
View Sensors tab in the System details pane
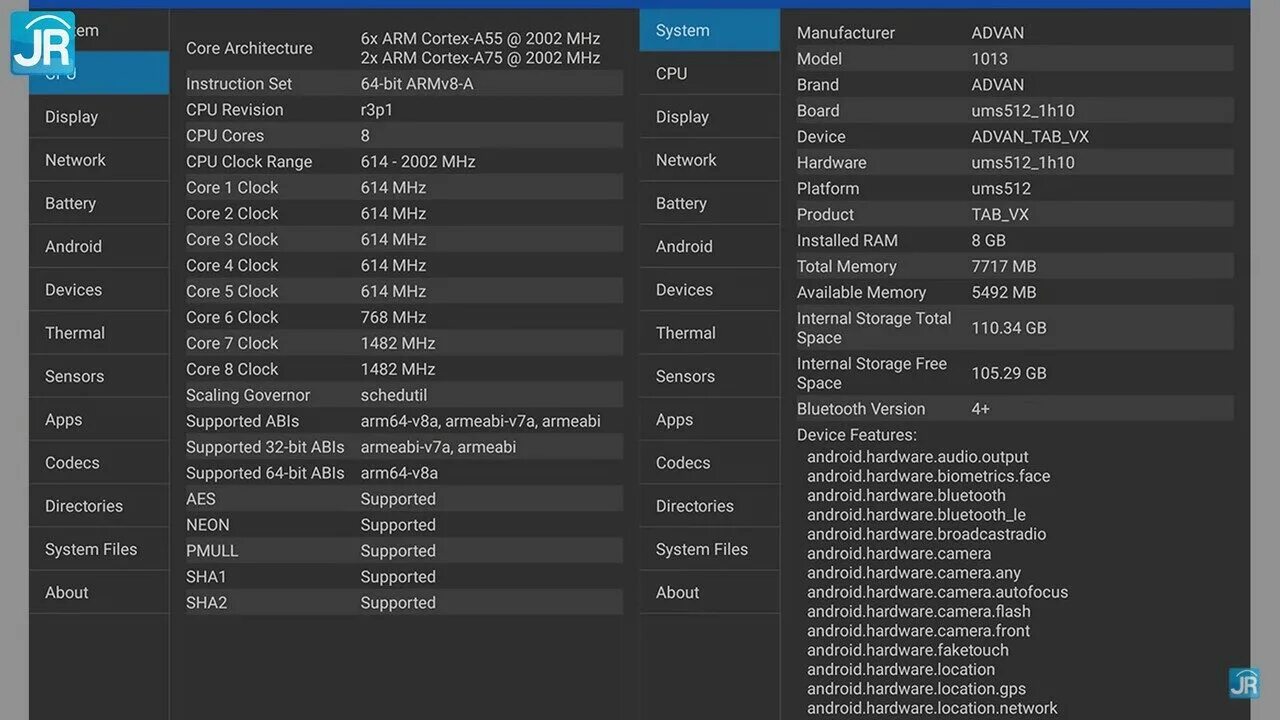click(710, 376)
